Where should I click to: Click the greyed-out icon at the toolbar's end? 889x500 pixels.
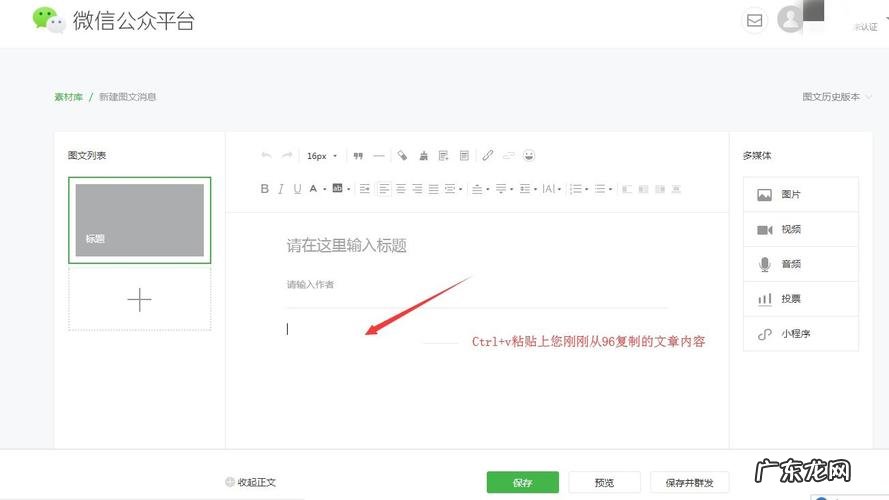point(676,189)
